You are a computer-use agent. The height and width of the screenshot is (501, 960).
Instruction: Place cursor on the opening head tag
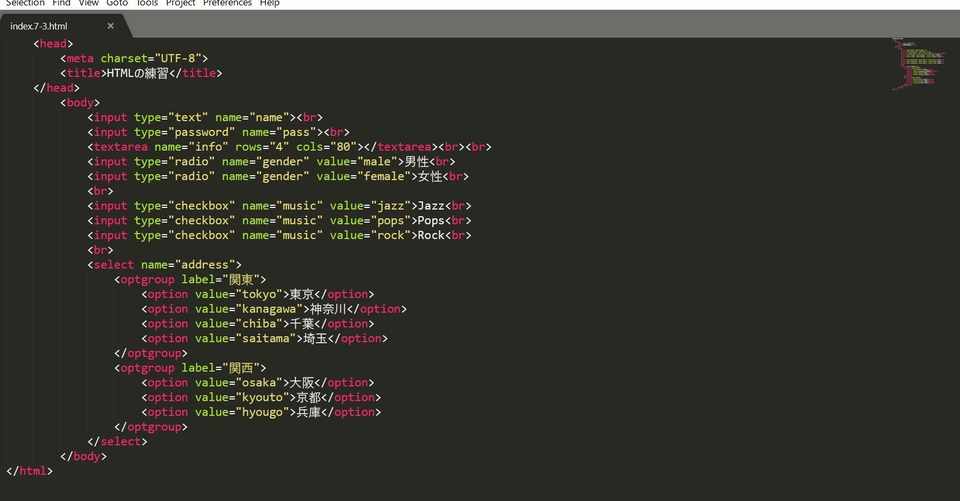click(x=53, y=43)
